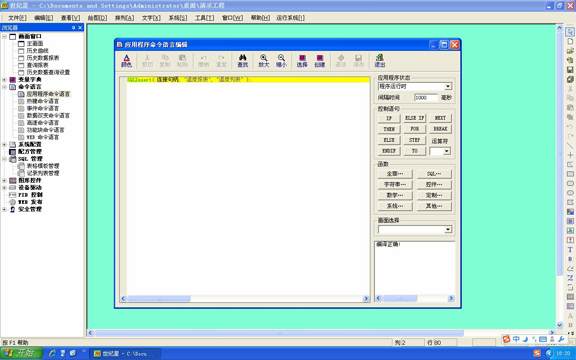
Task: Select 历史曲线 in the tree
Action: [37, 51]
